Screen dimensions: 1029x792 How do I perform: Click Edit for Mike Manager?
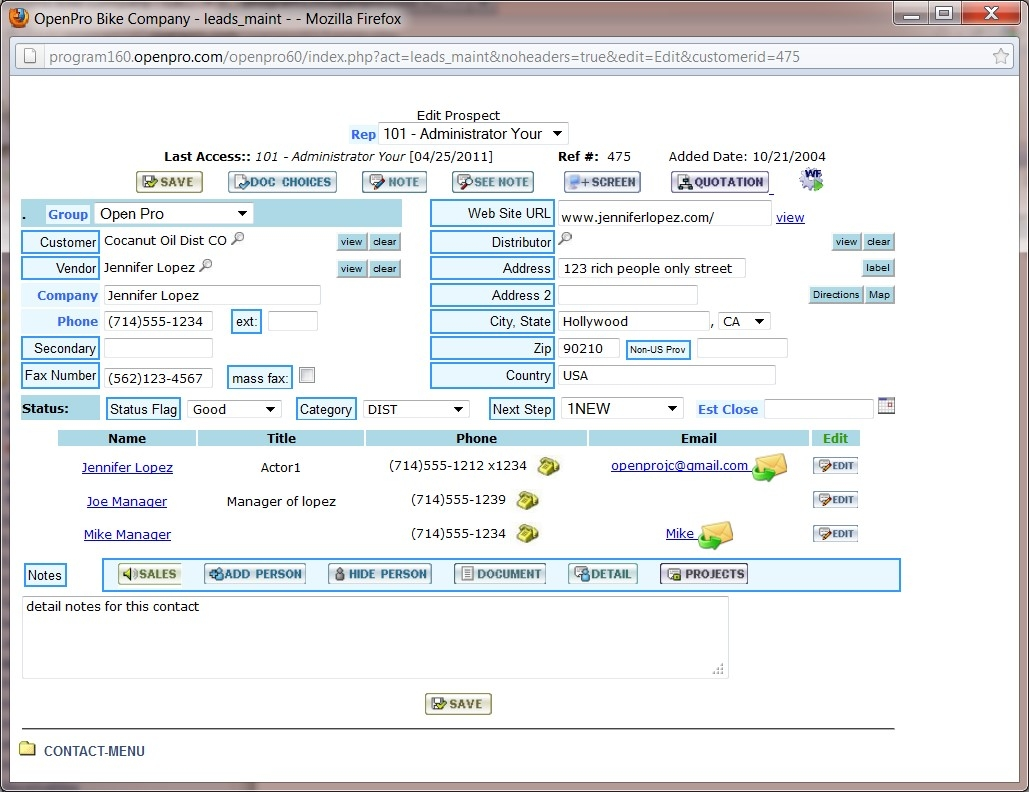tap(835, 534)
